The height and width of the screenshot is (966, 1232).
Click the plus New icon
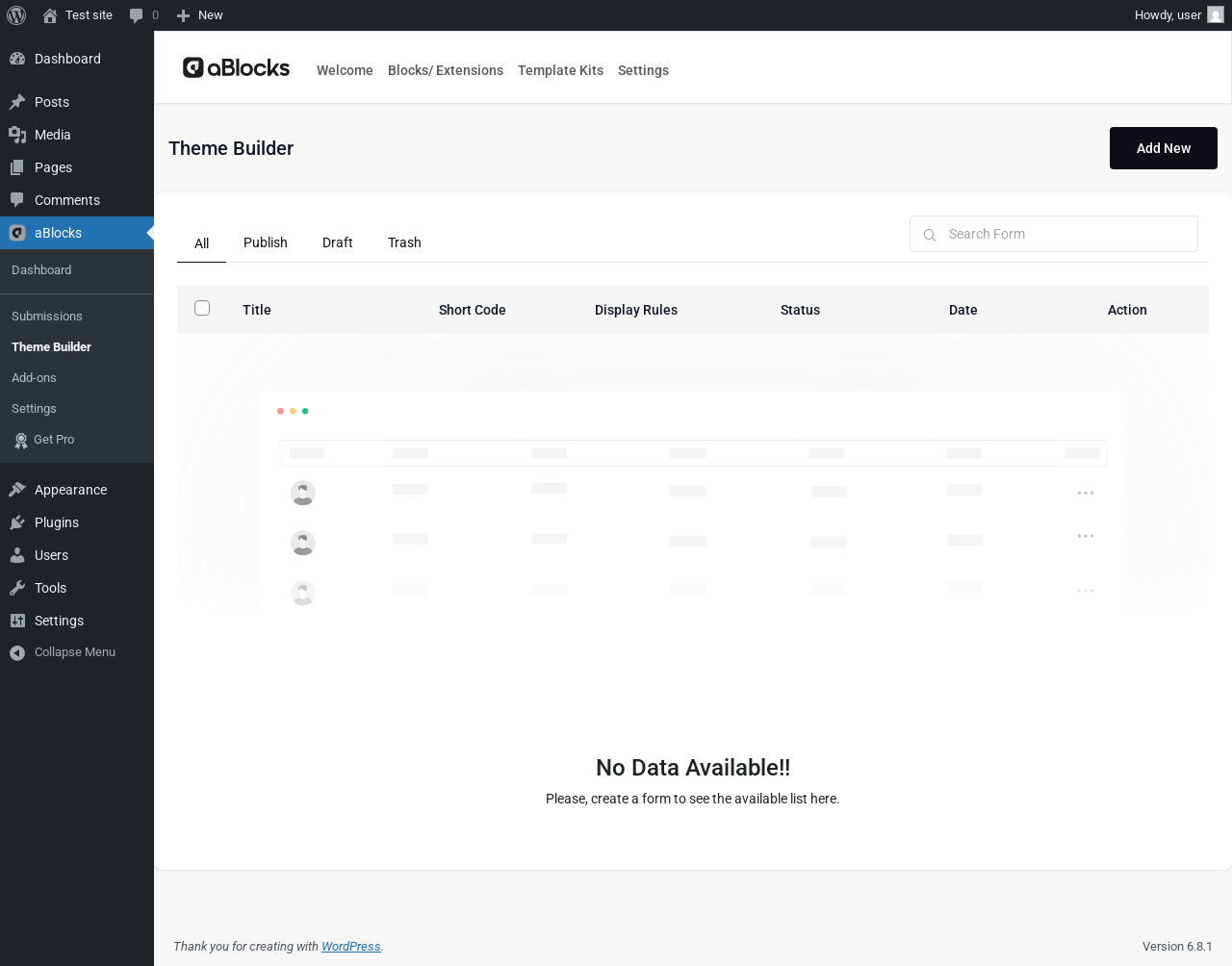pyautogui.click(x=183, y=15)
